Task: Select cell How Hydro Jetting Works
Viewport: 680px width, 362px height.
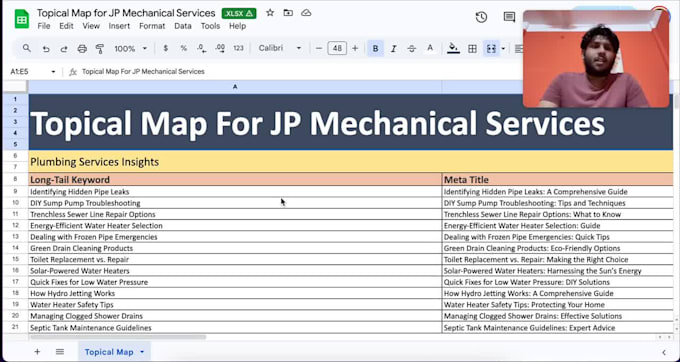Action: coord(235,293)
